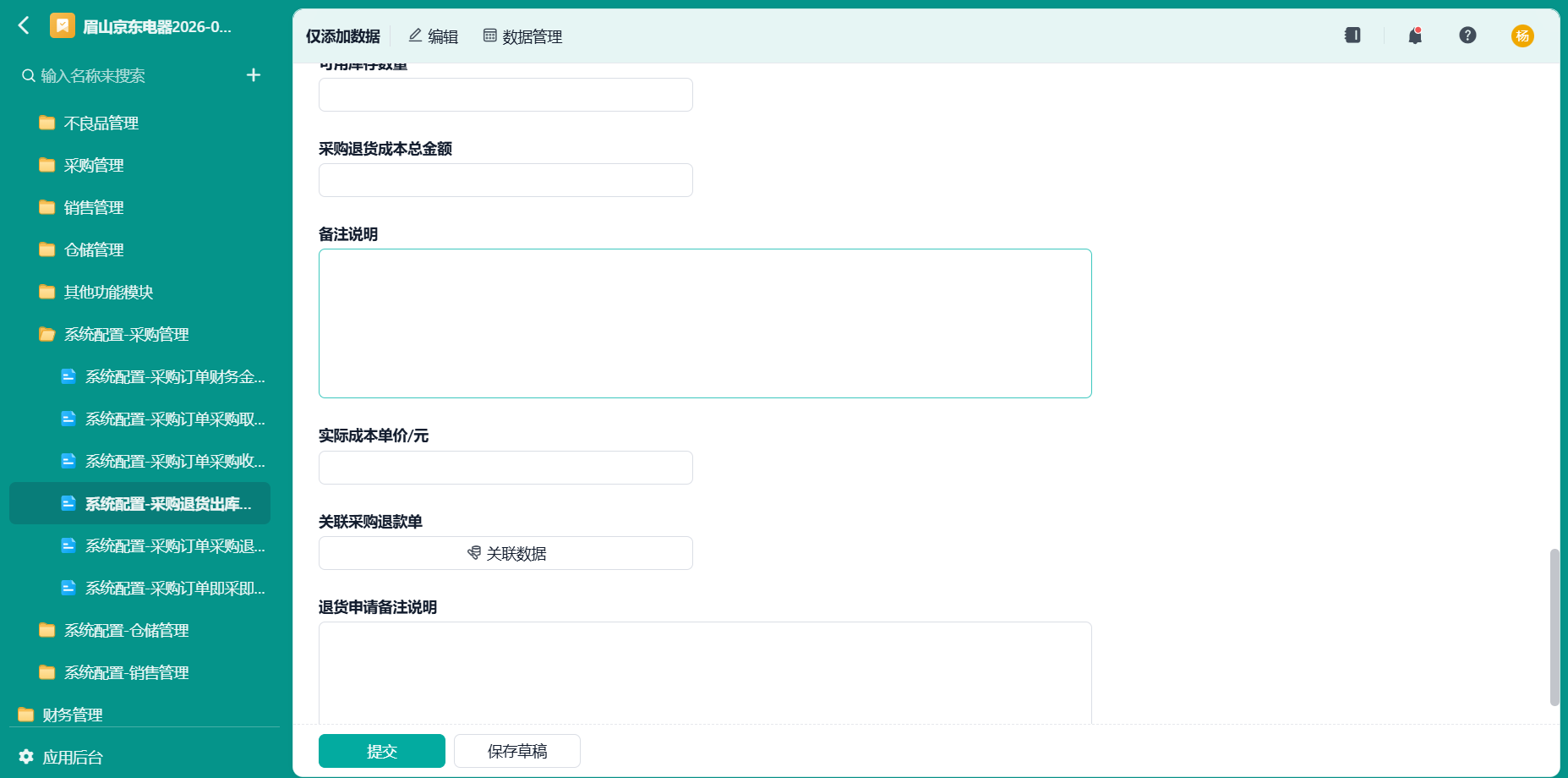Viewport: 1568px width, 778px height.
Task: Open 系统配置-采购订单即采即... form
Action: [139, 589]
